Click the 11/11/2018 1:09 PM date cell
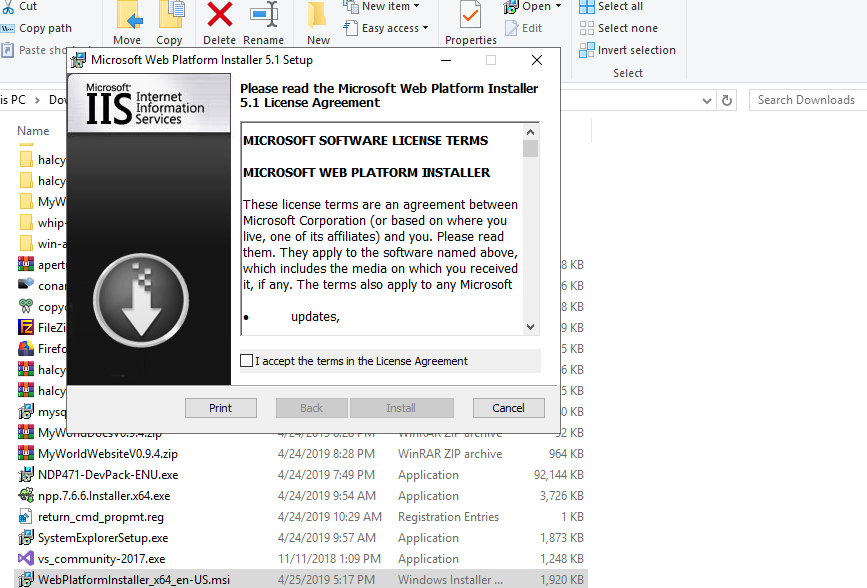The width and height of the screenshot is (867, 588). point(329,559)
